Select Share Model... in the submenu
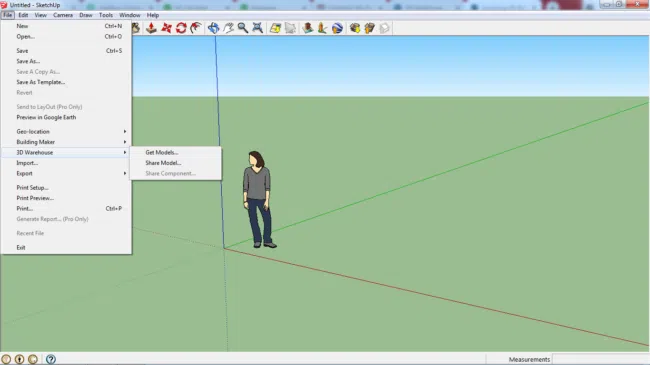Image resolution: width=650 pixels, height=365 pixels. [176, 163]
